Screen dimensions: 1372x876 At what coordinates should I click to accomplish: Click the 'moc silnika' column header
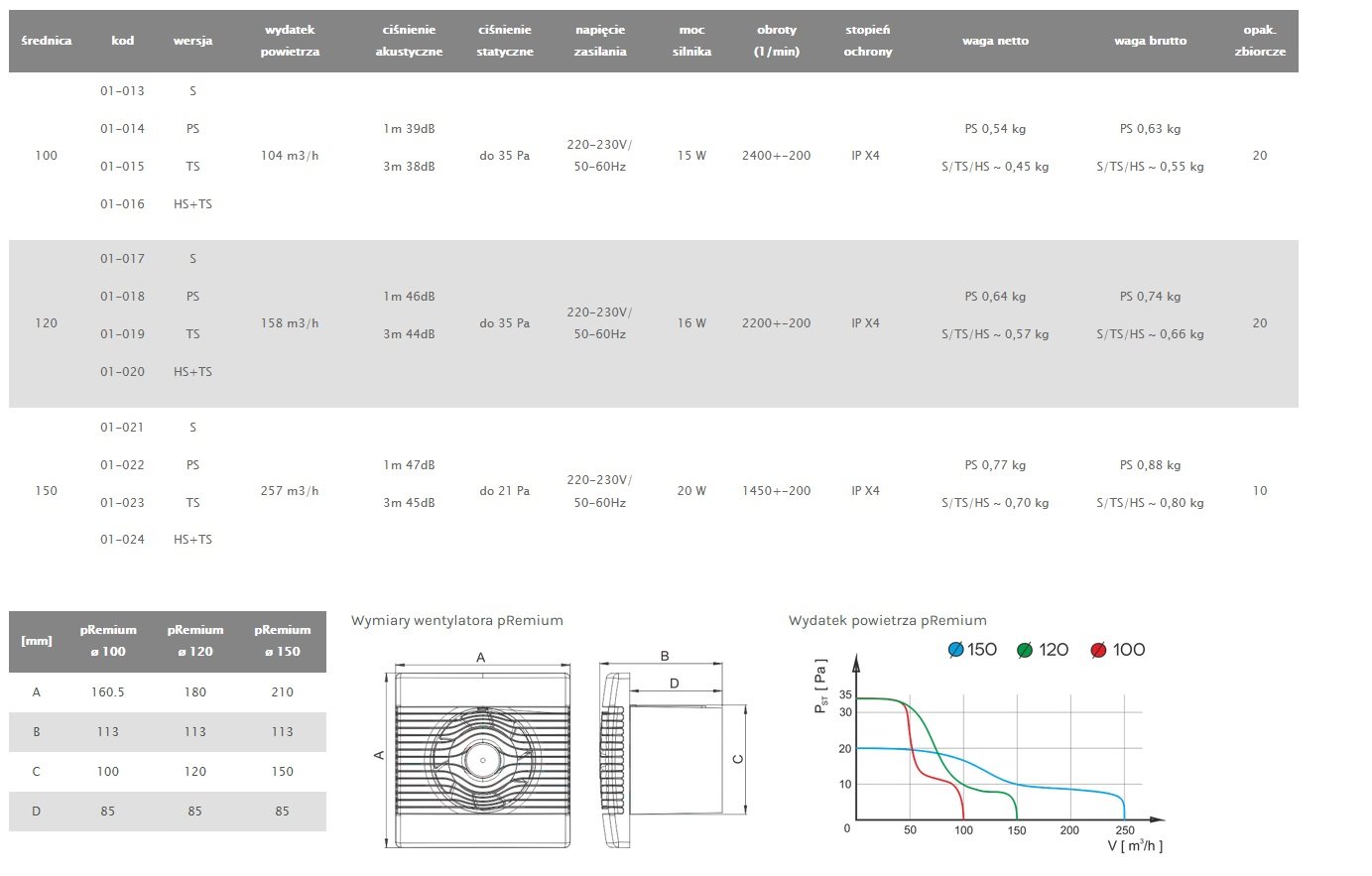[691, 41]
